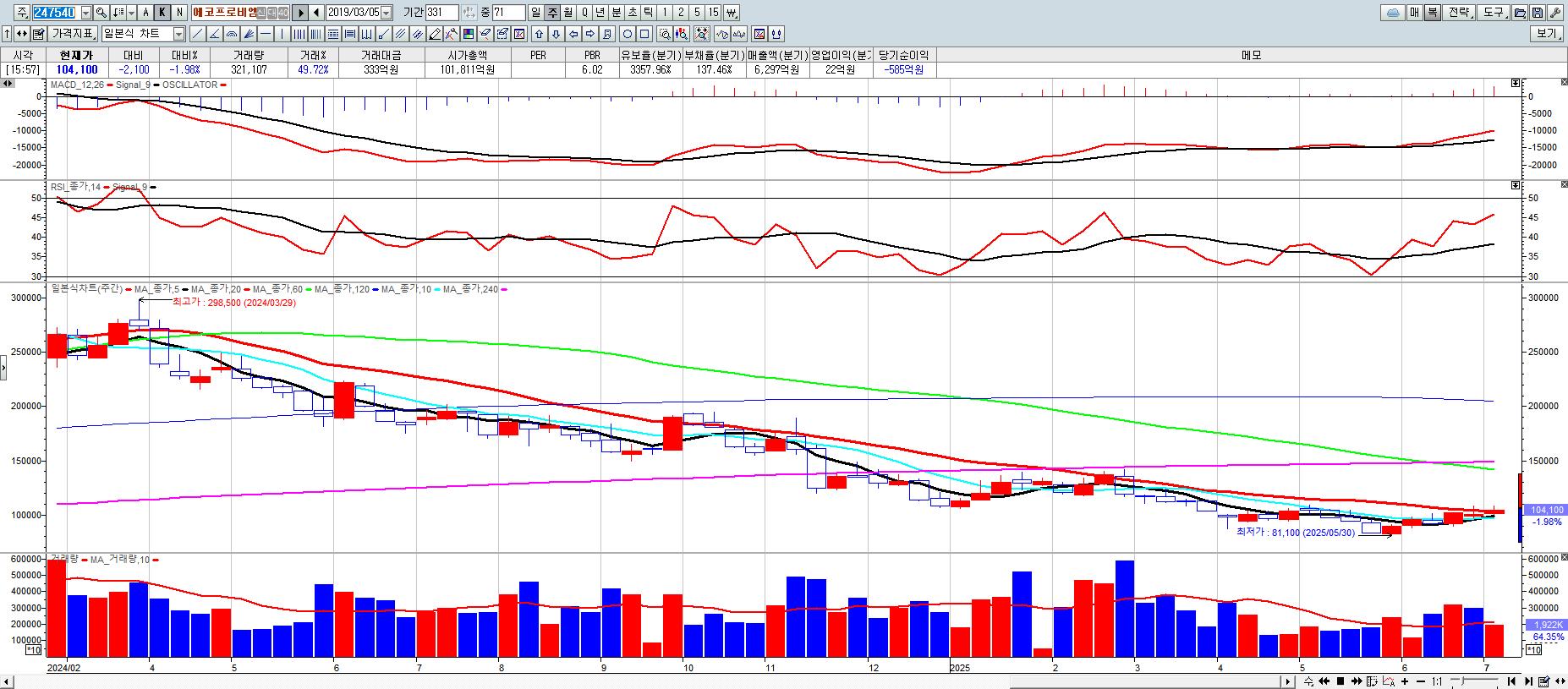Click the 기간 period input field 331
The image size is (1568, 689).
[441, 13]
